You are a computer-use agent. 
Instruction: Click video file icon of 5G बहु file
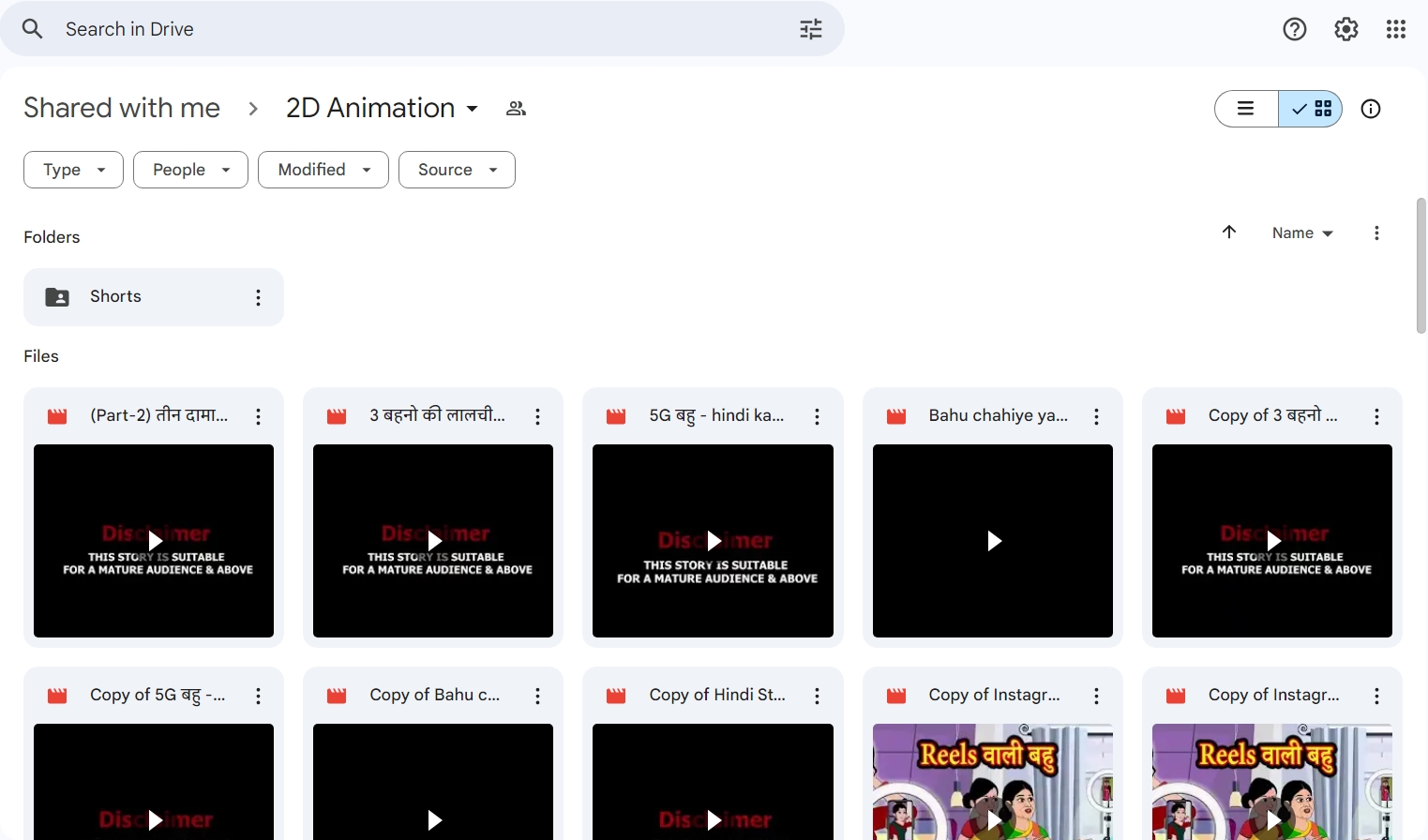coord(616,416)
